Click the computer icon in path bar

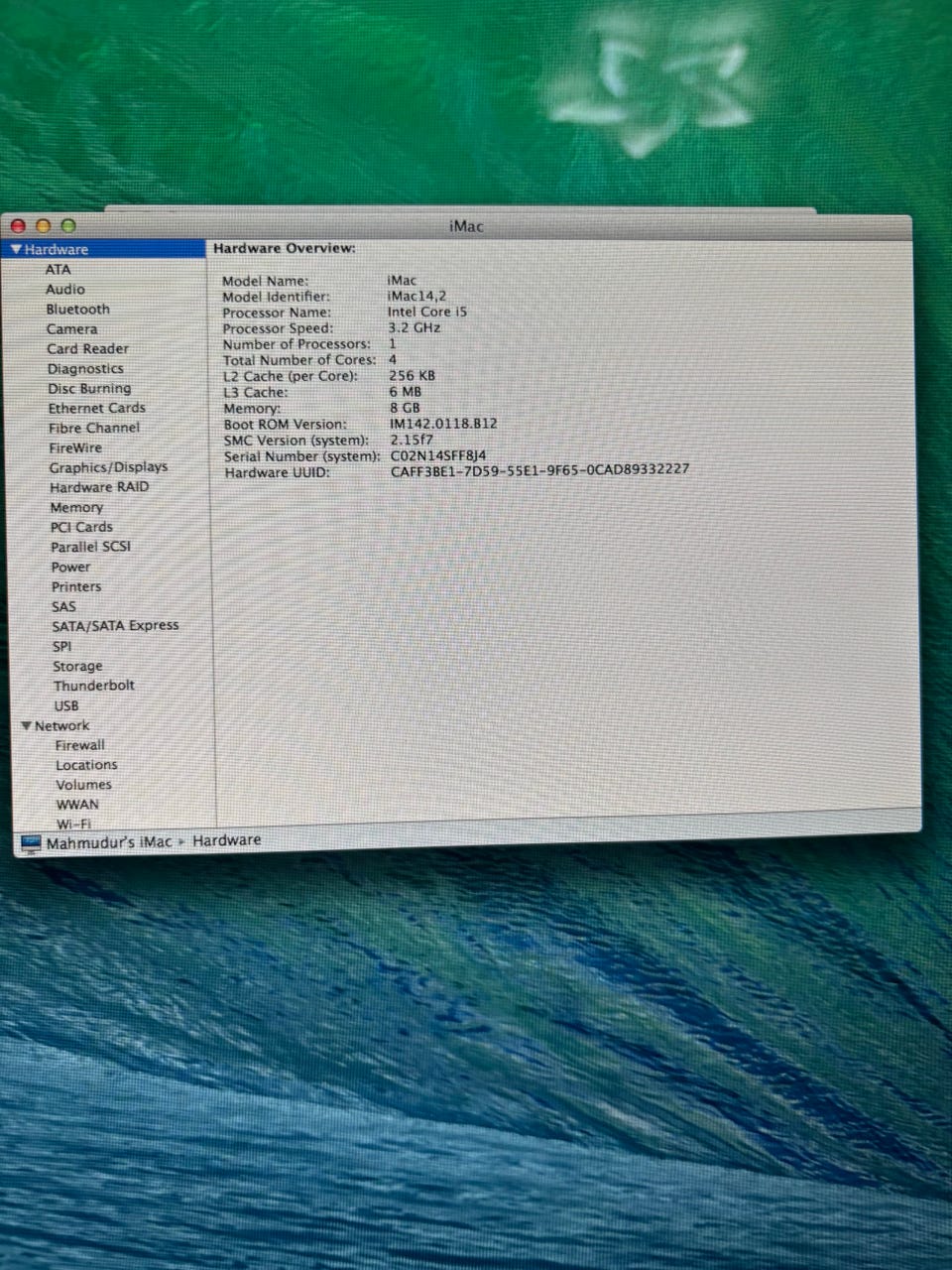[x=31, y=843]
